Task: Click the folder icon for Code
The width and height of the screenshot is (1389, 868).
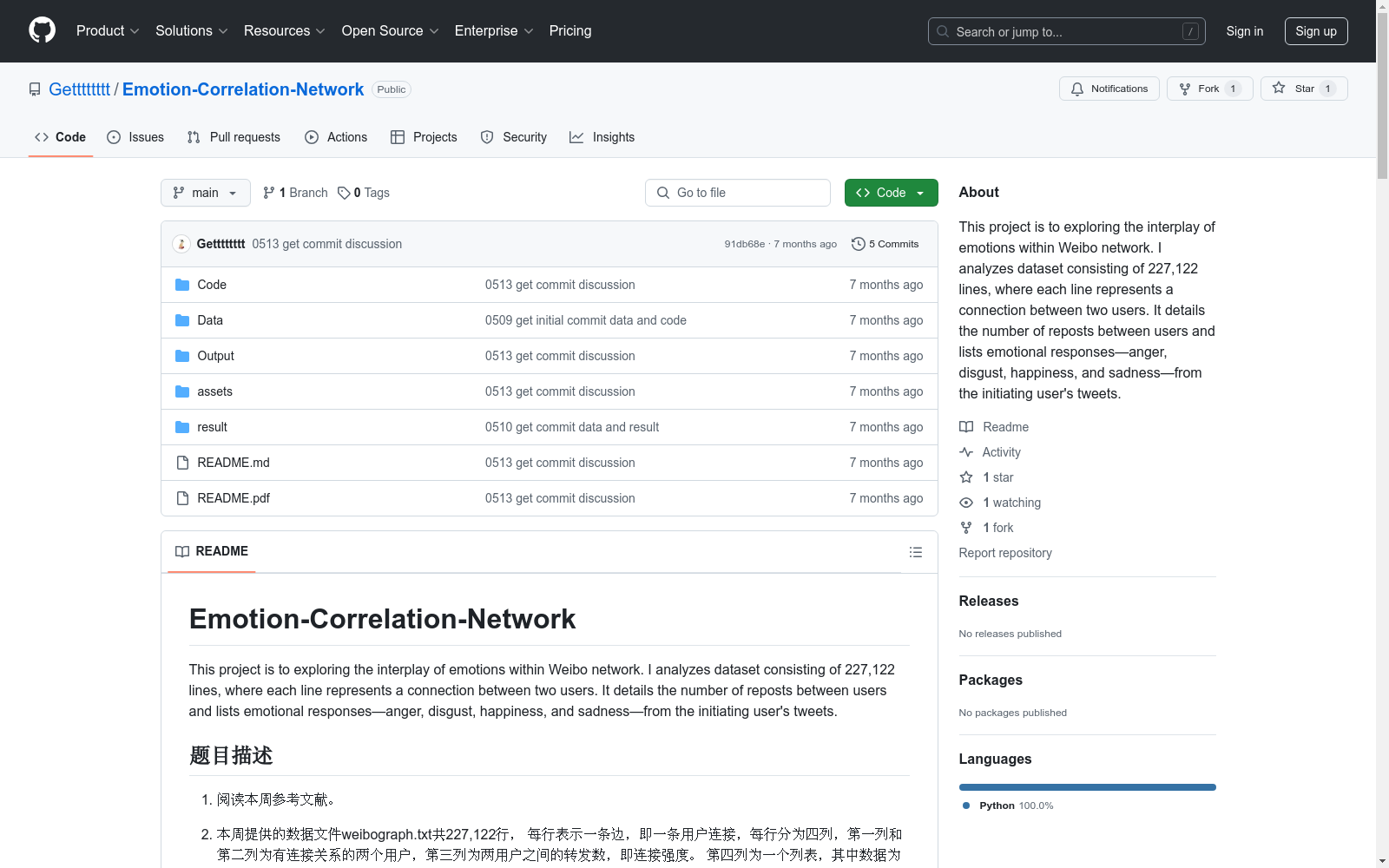Action: [x=182, y=285]
